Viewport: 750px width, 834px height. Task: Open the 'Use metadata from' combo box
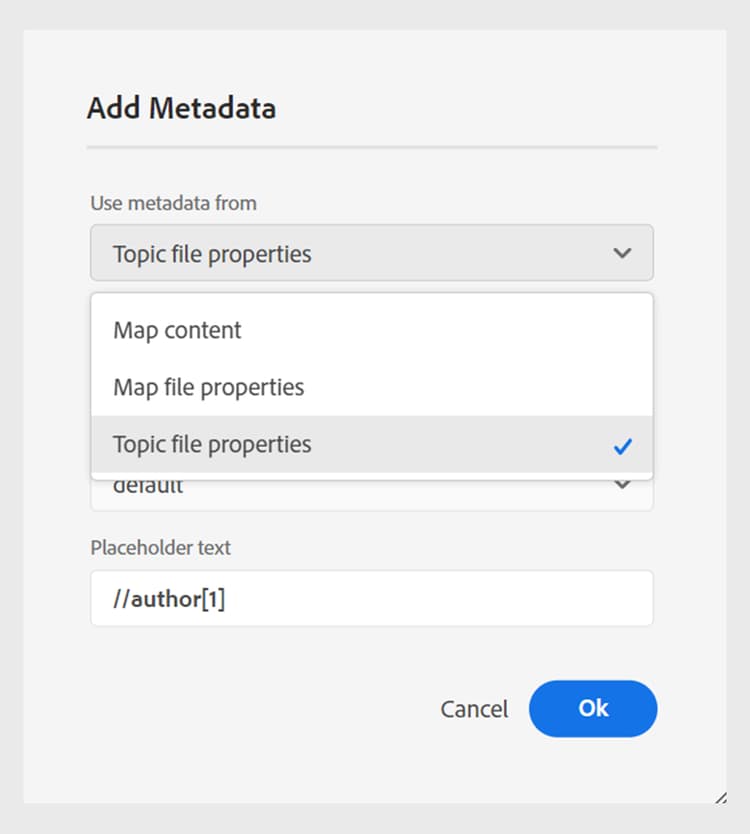coord(371,253)
